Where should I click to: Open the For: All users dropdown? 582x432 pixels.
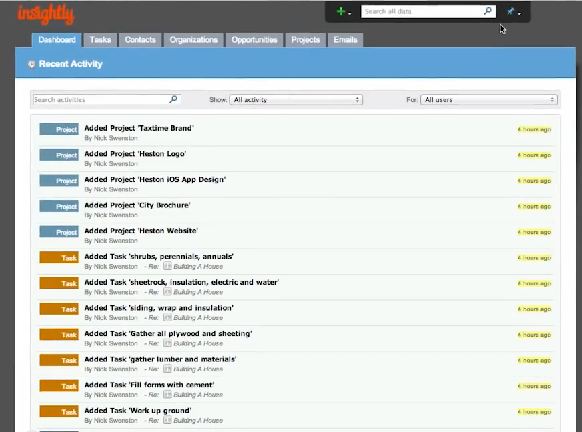tap(488, 99)
